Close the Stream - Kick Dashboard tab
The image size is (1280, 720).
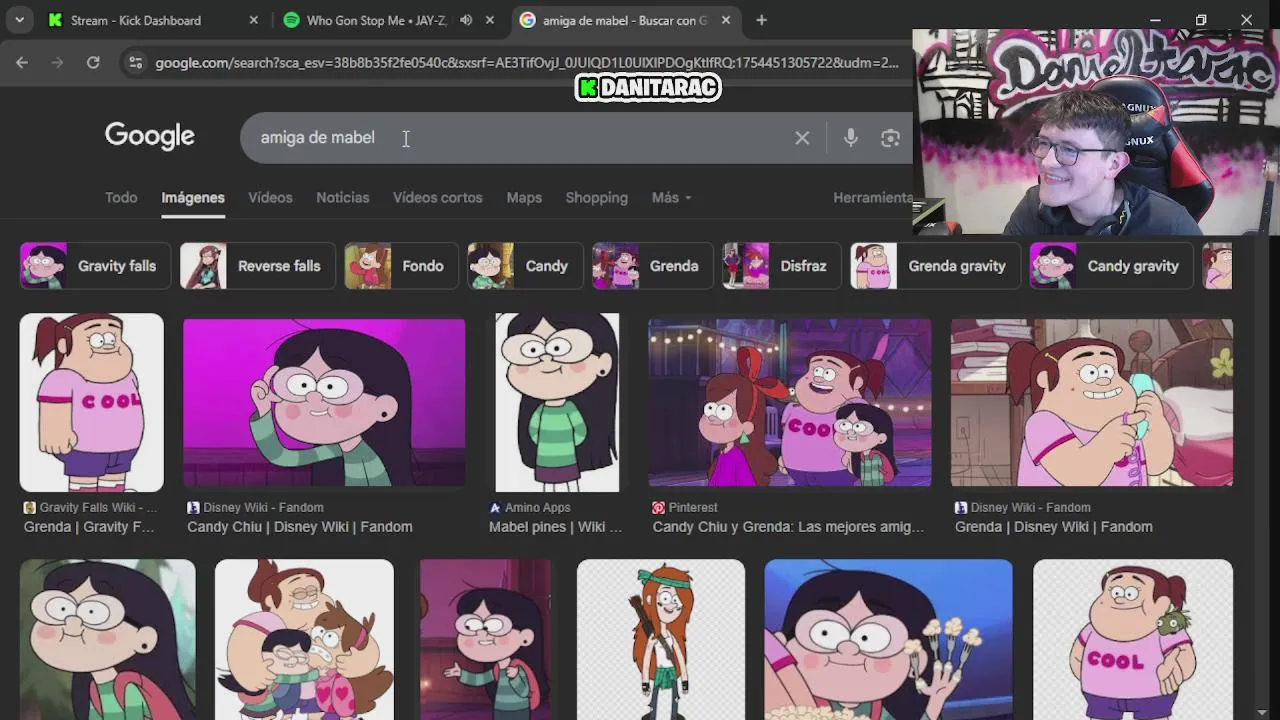pyautogui.click(x=253, y=20)
